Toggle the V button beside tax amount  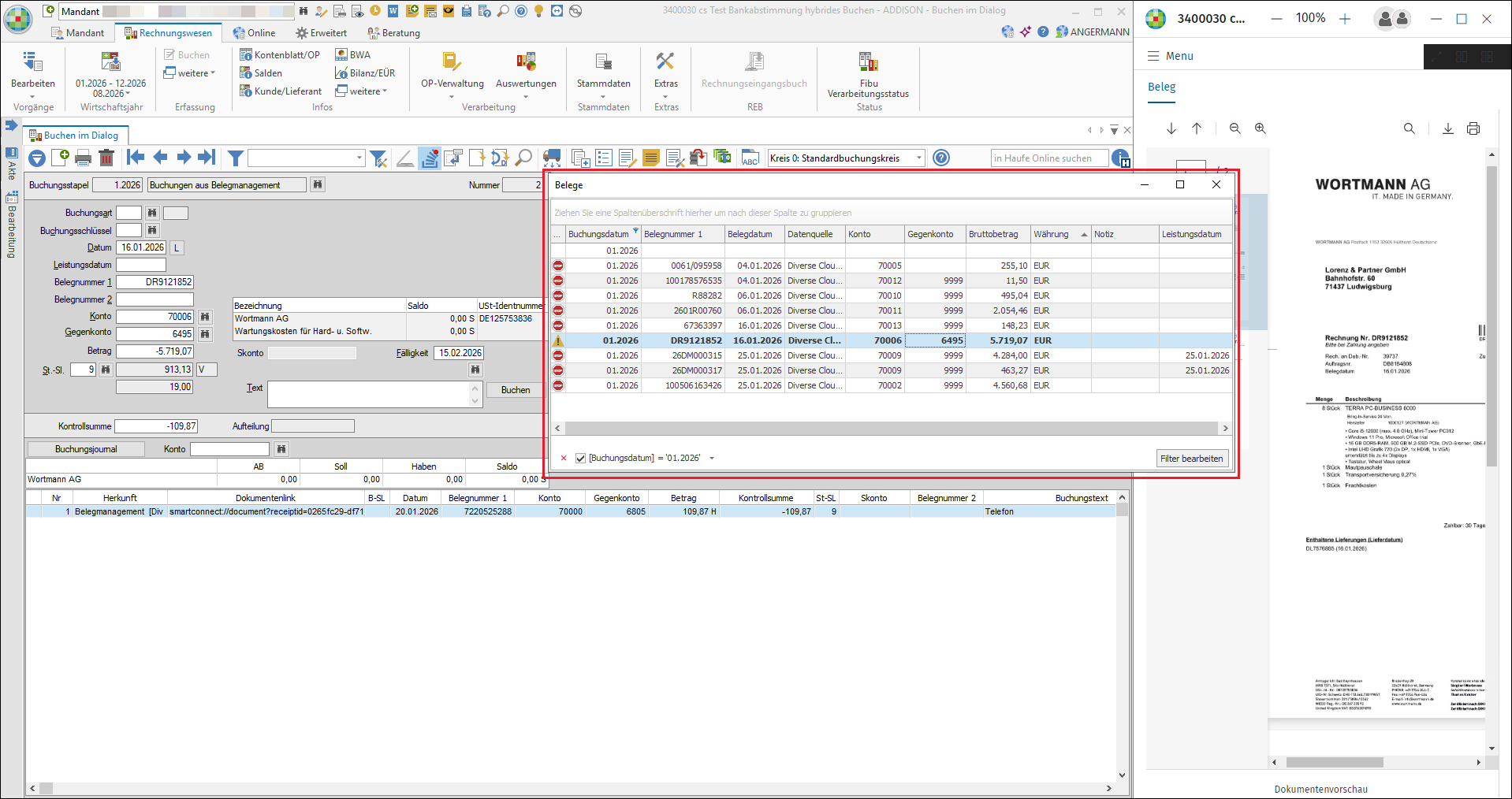tap(206, 369)
